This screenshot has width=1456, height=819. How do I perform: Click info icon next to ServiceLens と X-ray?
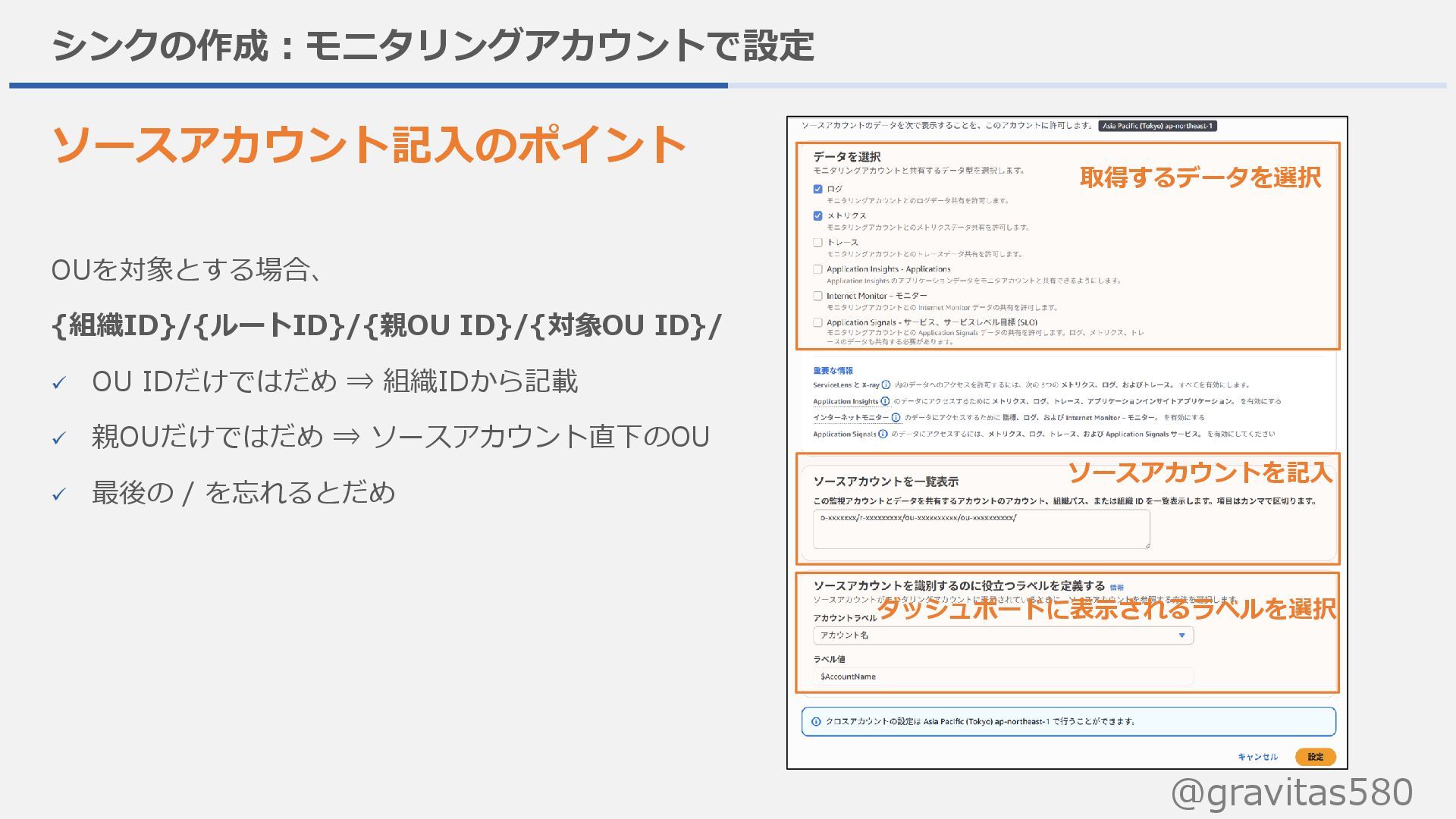click(x=886, y=384)
